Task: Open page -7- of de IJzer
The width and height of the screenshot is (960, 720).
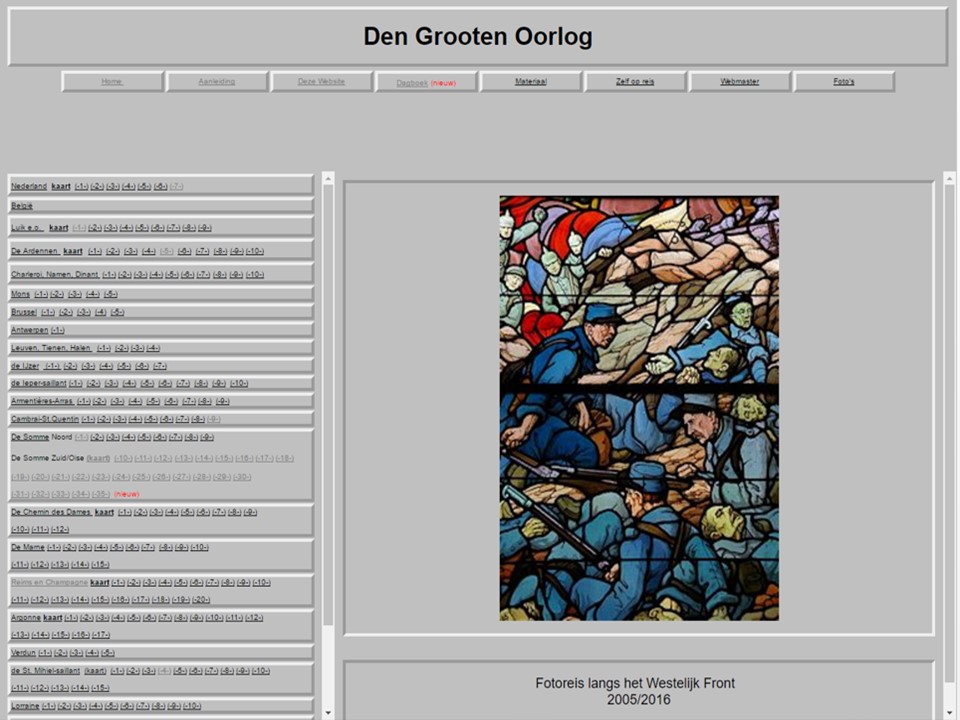Action: point(160,366)
